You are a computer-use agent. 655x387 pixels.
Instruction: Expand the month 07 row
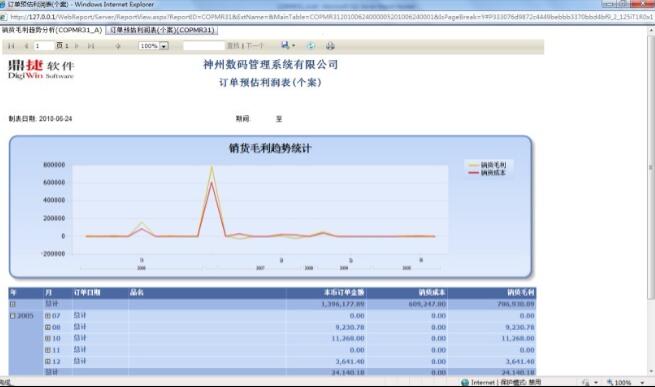48,316
